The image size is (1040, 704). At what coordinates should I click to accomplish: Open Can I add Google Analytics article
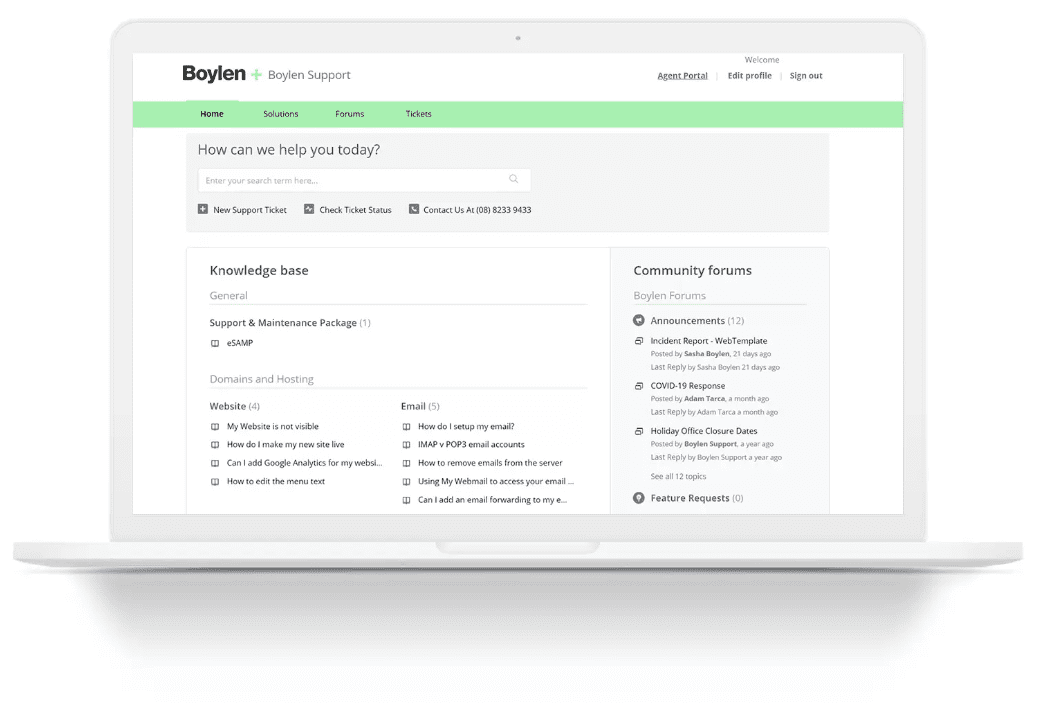click(x=304, y=463)
